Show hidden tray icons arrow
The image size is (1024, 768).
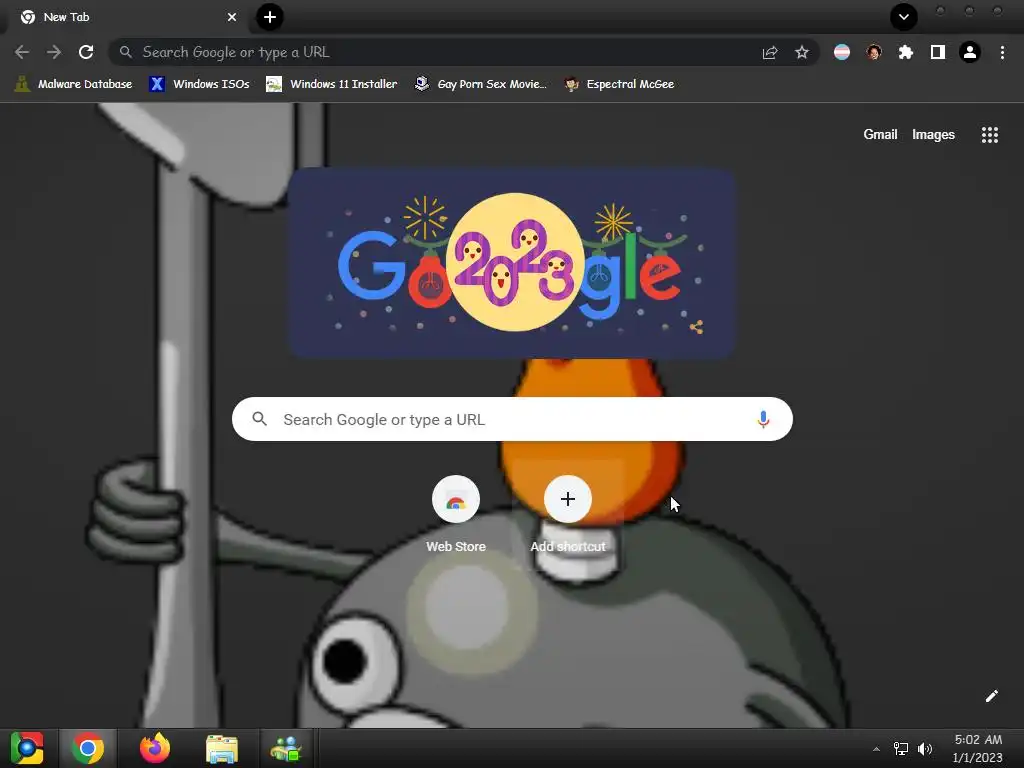(x=876, y=749)
